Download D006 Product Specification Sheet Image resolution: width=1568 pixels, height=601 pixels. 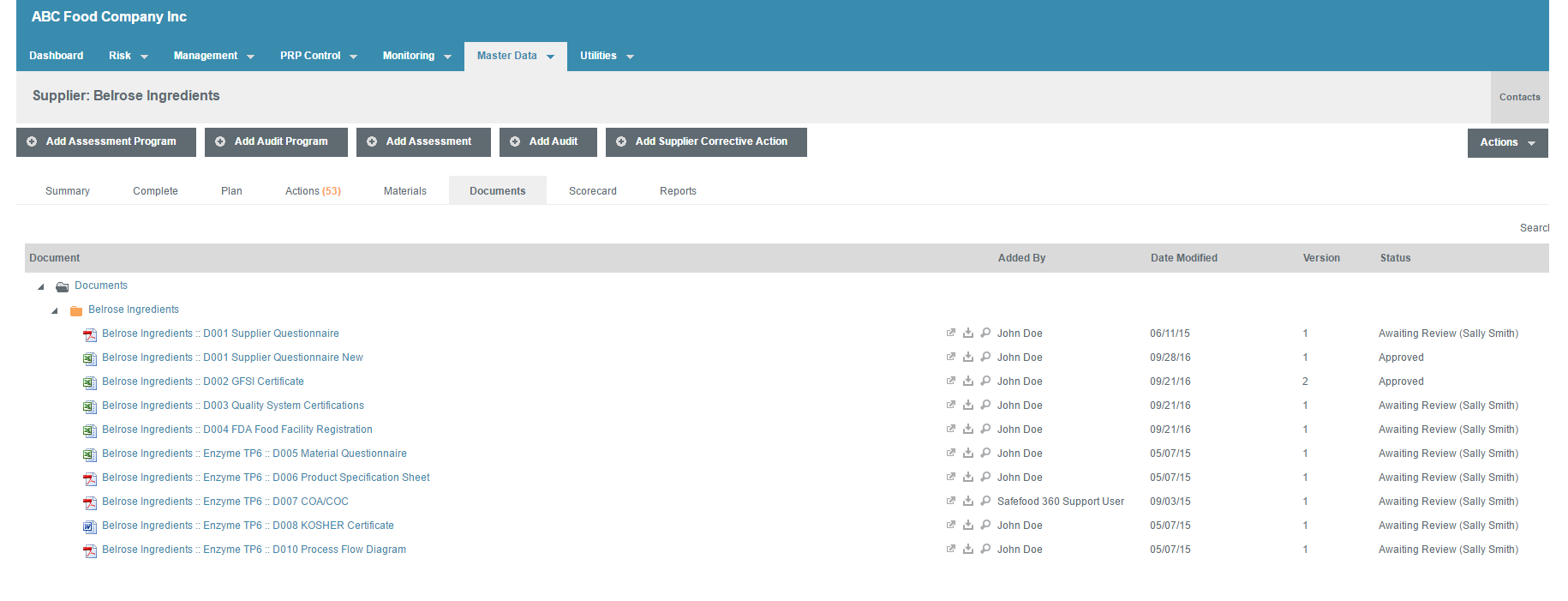968,477
